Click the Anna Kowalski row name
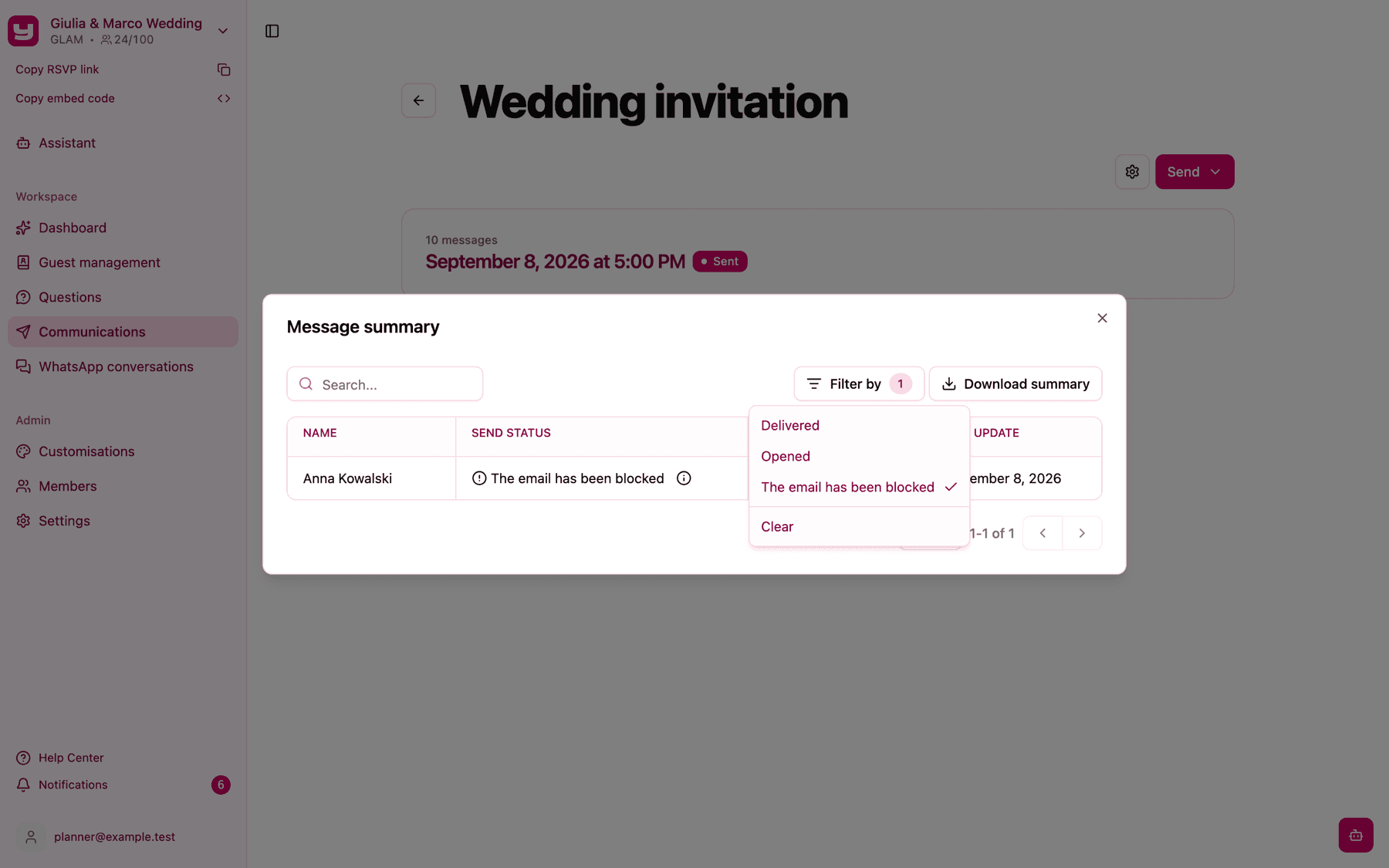The image size is (1389, 868). tap(347, 478)
